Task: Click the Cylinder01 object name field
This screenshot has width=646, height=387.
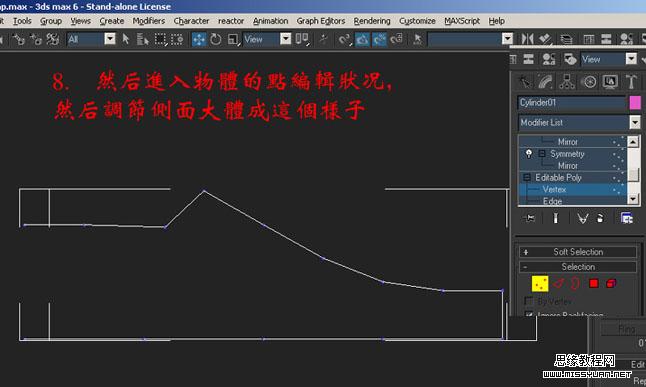Action: 571,102
